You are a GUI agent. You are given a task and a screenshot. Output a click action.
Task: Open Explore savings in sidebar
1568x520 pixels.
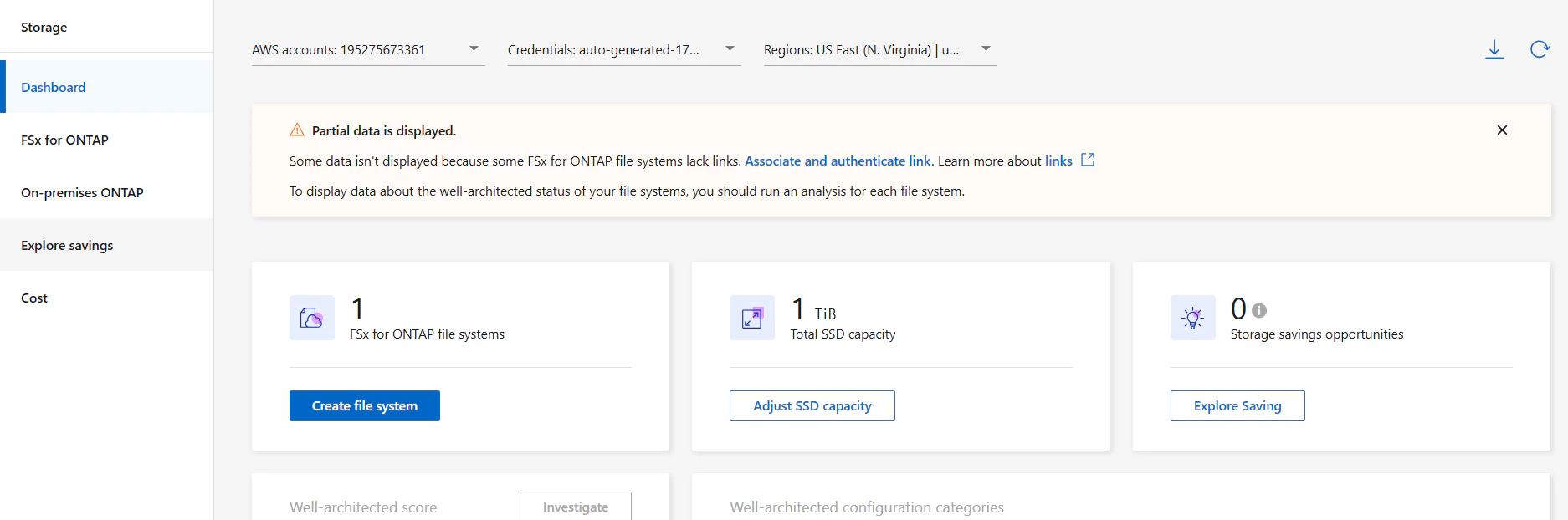click(x=107, y=245)
